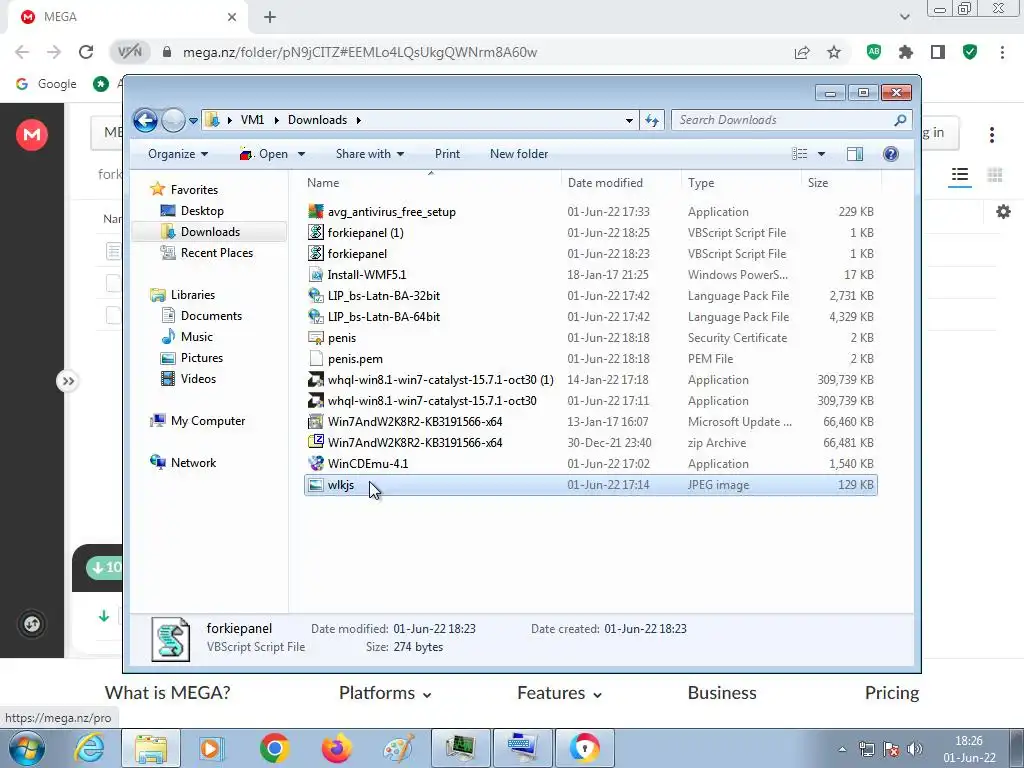Viewport: 1024px width, 768px height.
Task: Click the MEGA logo in sidebar
Action: pos(31,135)
